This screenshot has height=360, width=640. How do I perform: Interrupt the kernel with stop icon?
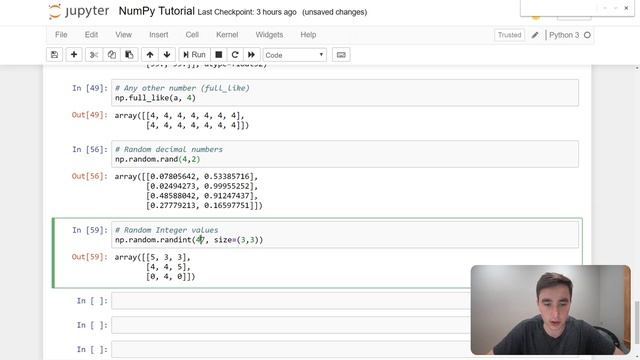click(219, 55)
